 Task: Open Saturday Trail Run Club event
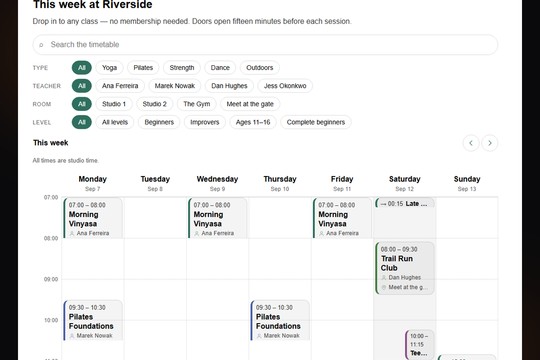(x=405, y=268)
